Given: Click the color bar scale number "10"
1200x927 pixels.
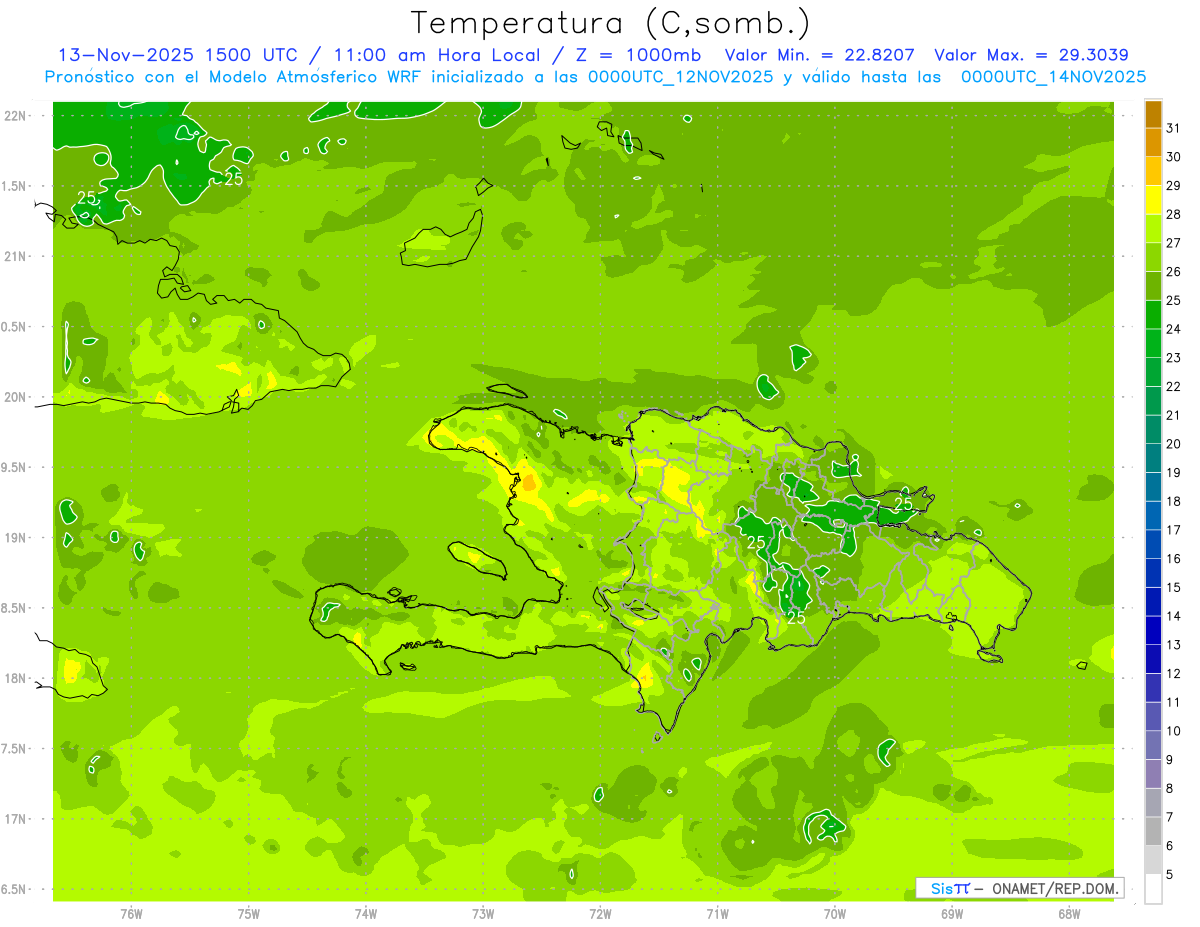Looking at the screenshot, I should (x=1174, y=731).
